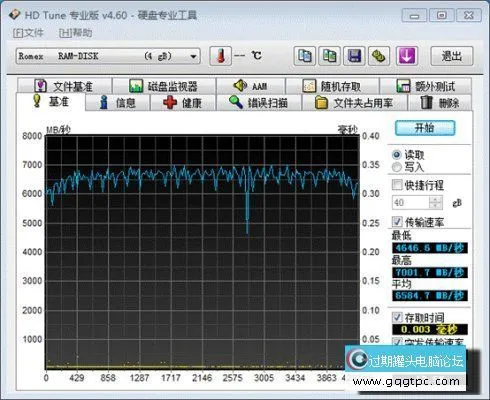Expand the Romex RAM-DISK drive dropdown
Image resolution: width=490 pixels, height=400 pixels.
[x=108, y=56]
